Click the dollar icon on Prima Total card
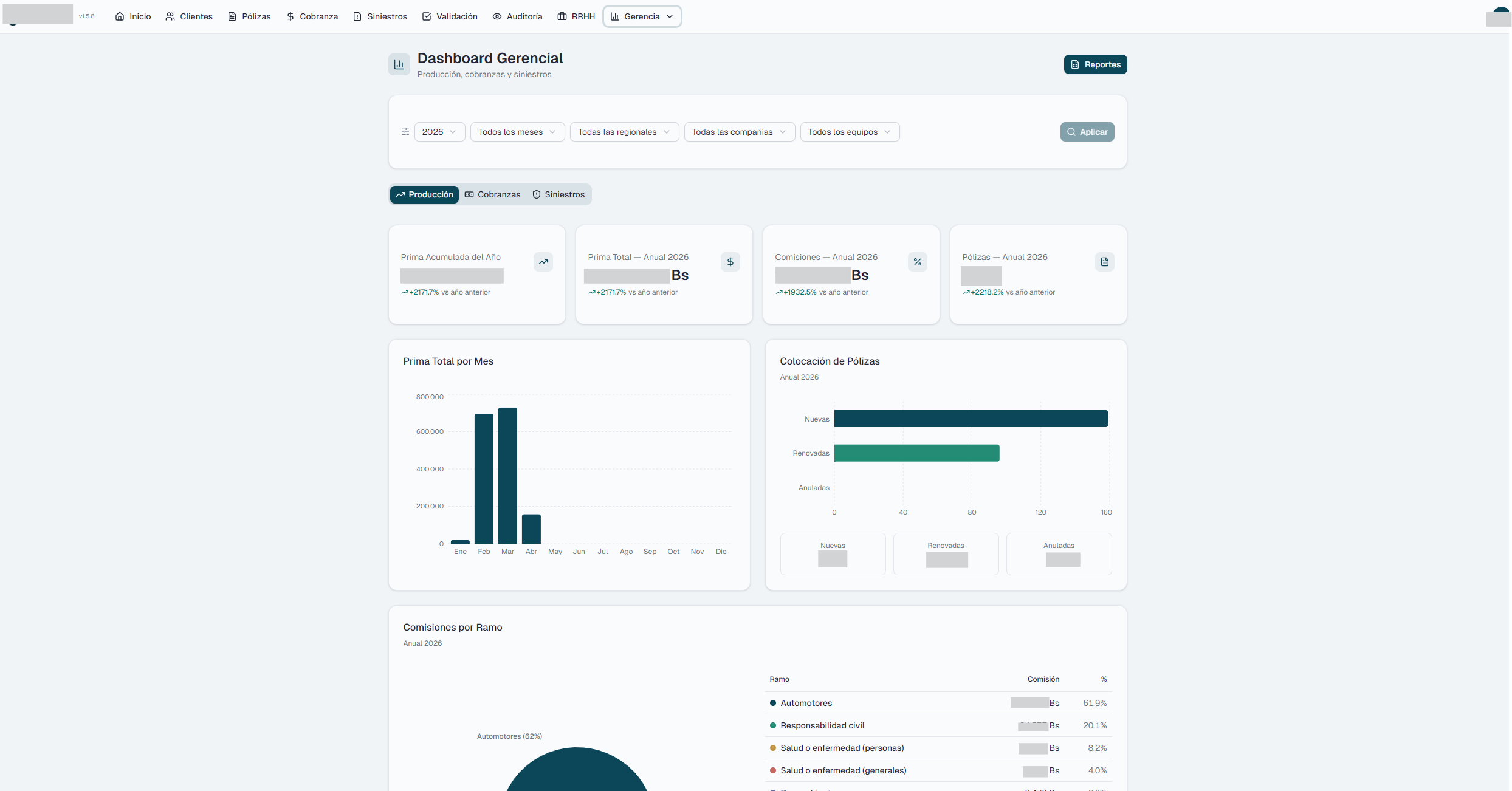The height and width of the screenshot is (791, 1512). (x=730, y=262)
